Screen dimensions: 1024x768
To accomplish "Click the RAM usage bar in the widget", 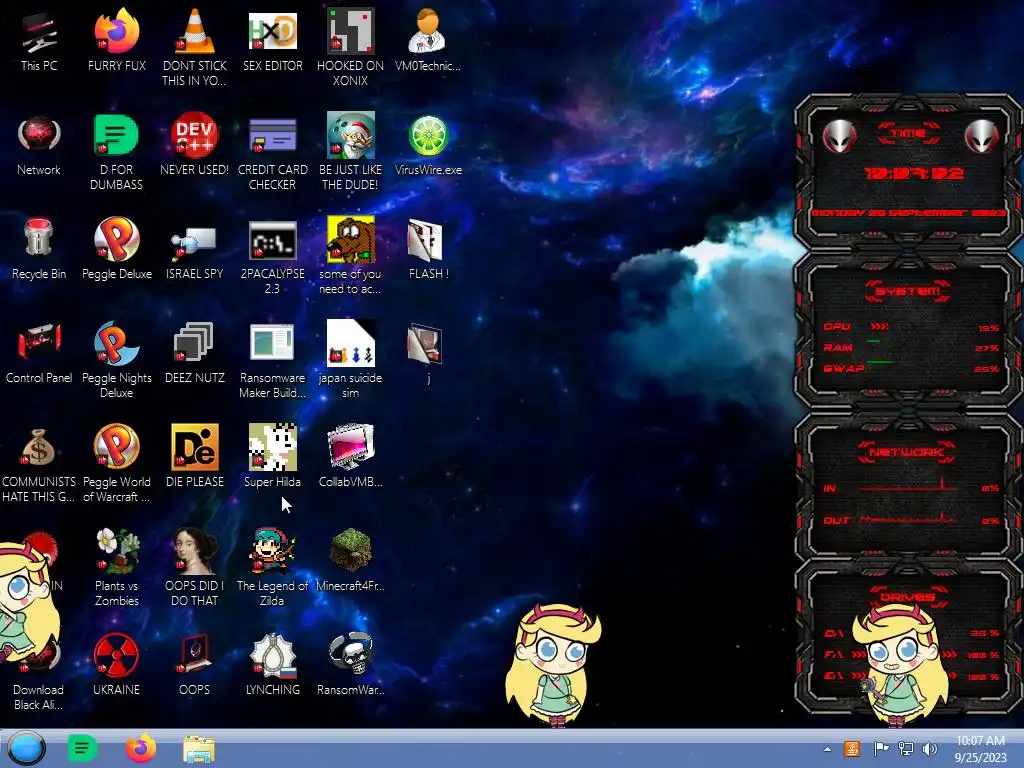I will click(912, 347).
